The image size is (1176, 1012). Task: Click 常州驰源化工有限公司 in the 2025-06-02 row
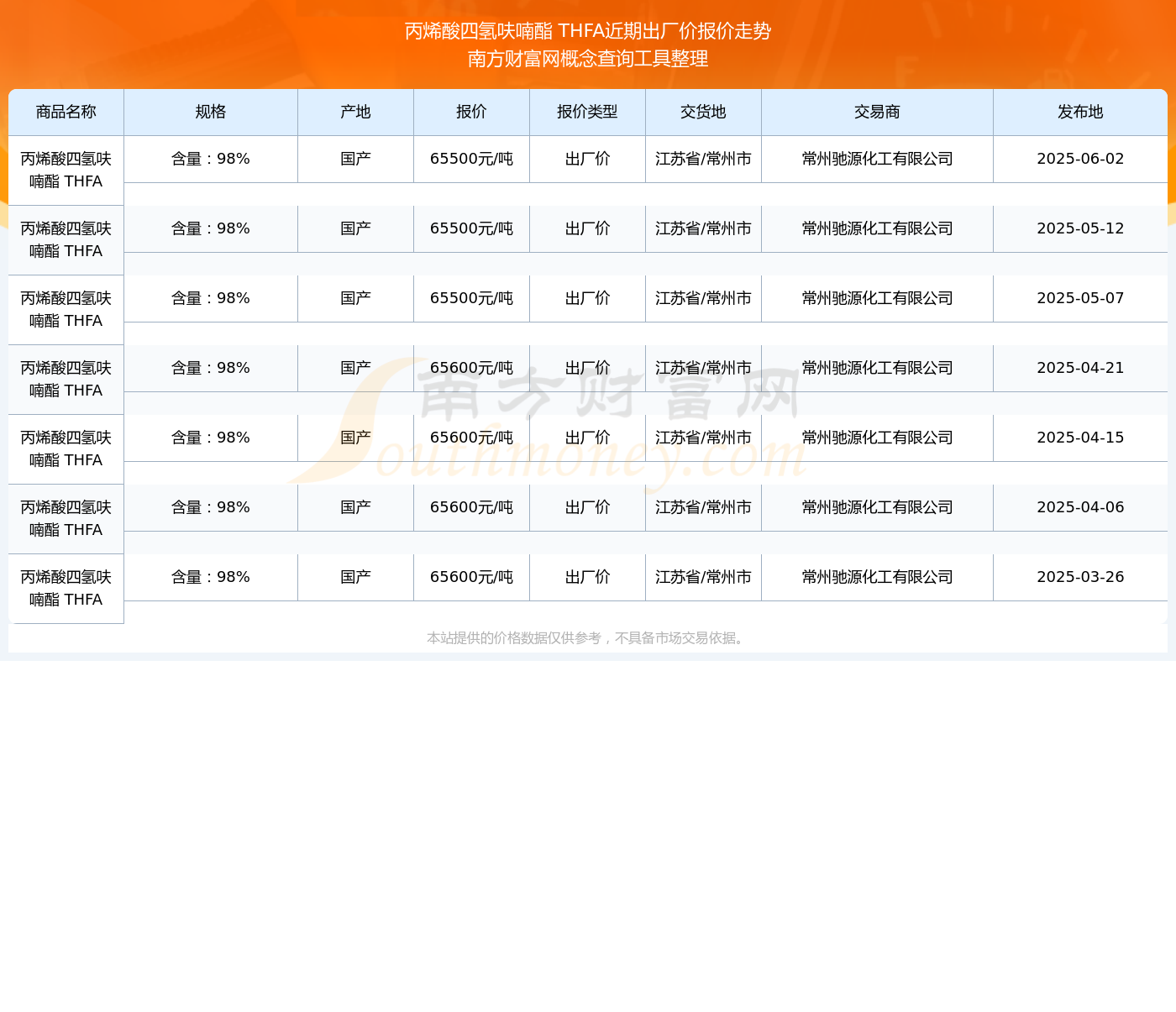click(877, 159)
